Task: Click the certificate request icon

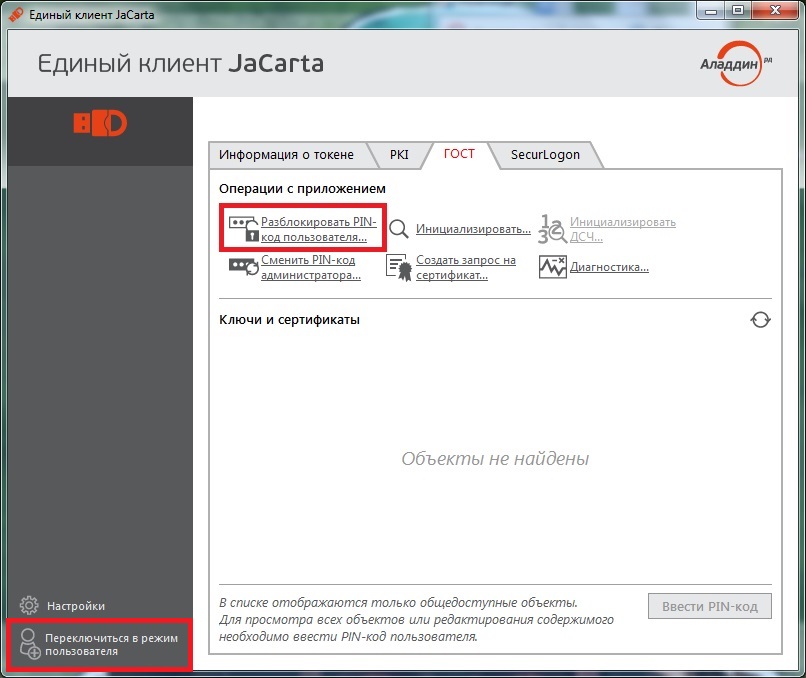Action: pyautogui.click(x=398, y=267)
